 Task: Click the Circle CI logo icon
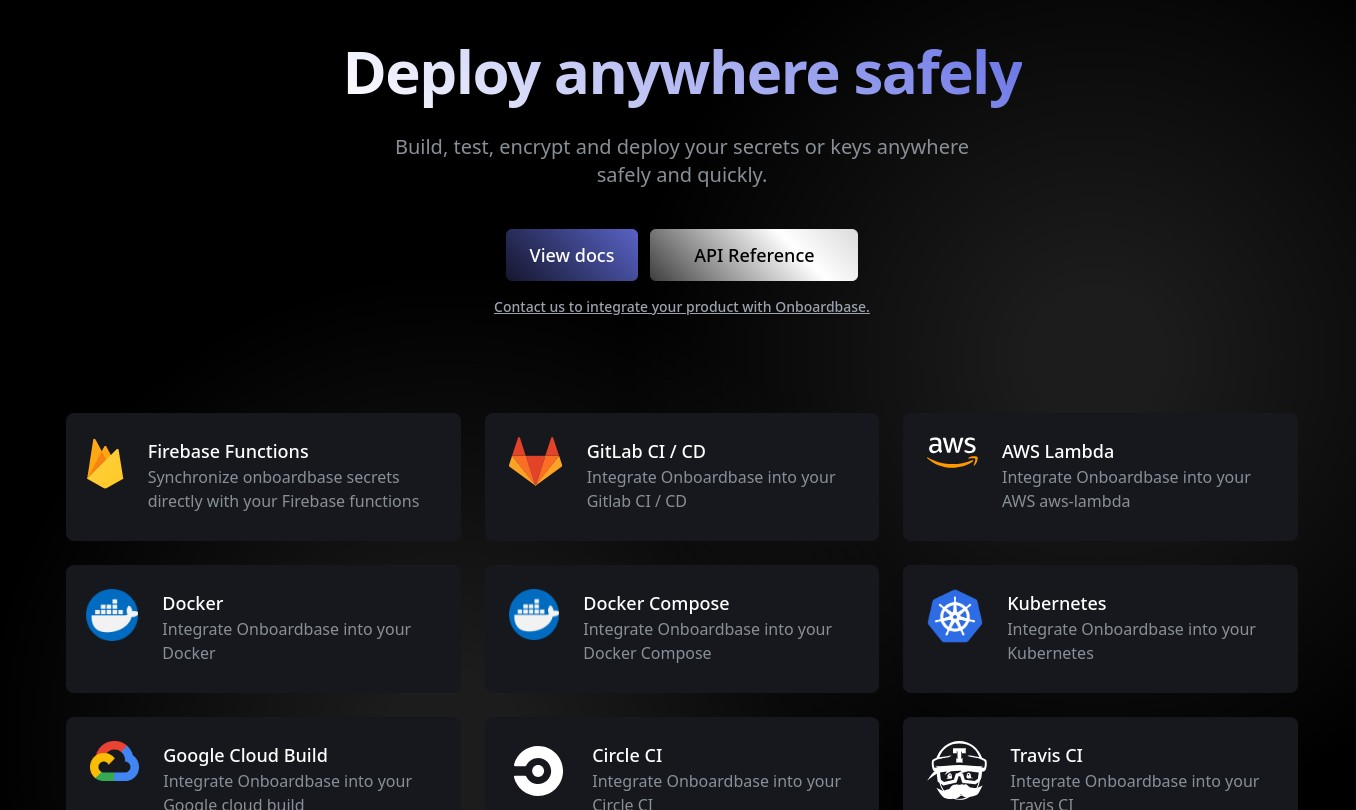point(538,771)
